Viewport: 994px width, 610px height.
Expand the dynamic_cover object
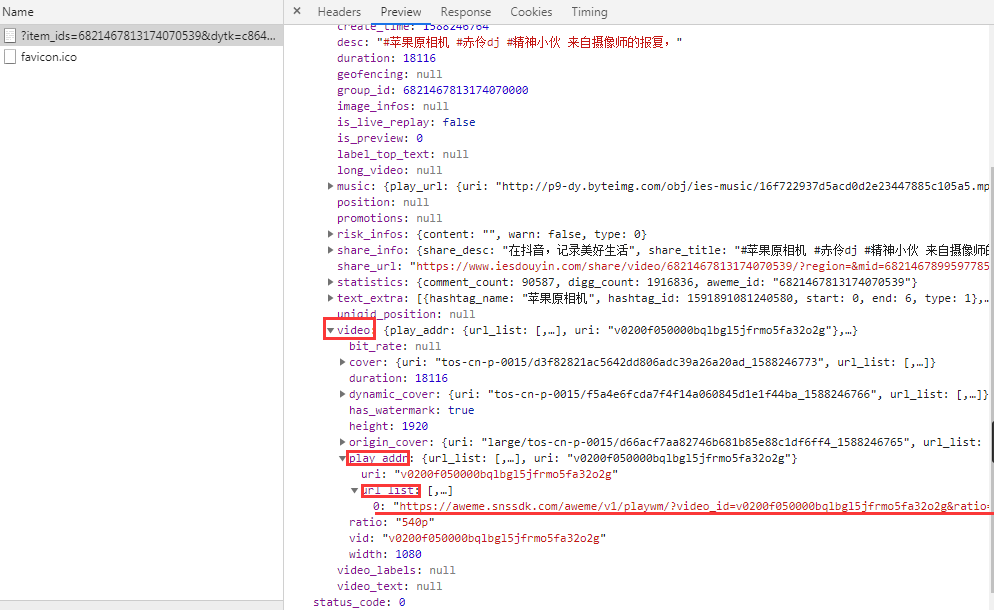(x=342, y=394)
